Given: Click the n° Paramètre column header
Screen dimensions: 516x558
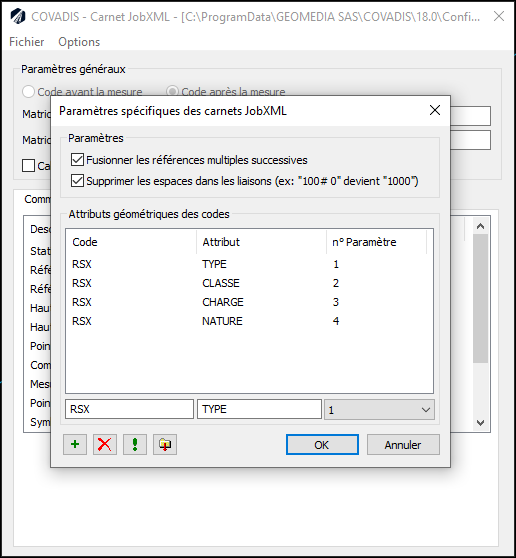Looking at the screenshot, I should 376,242.
